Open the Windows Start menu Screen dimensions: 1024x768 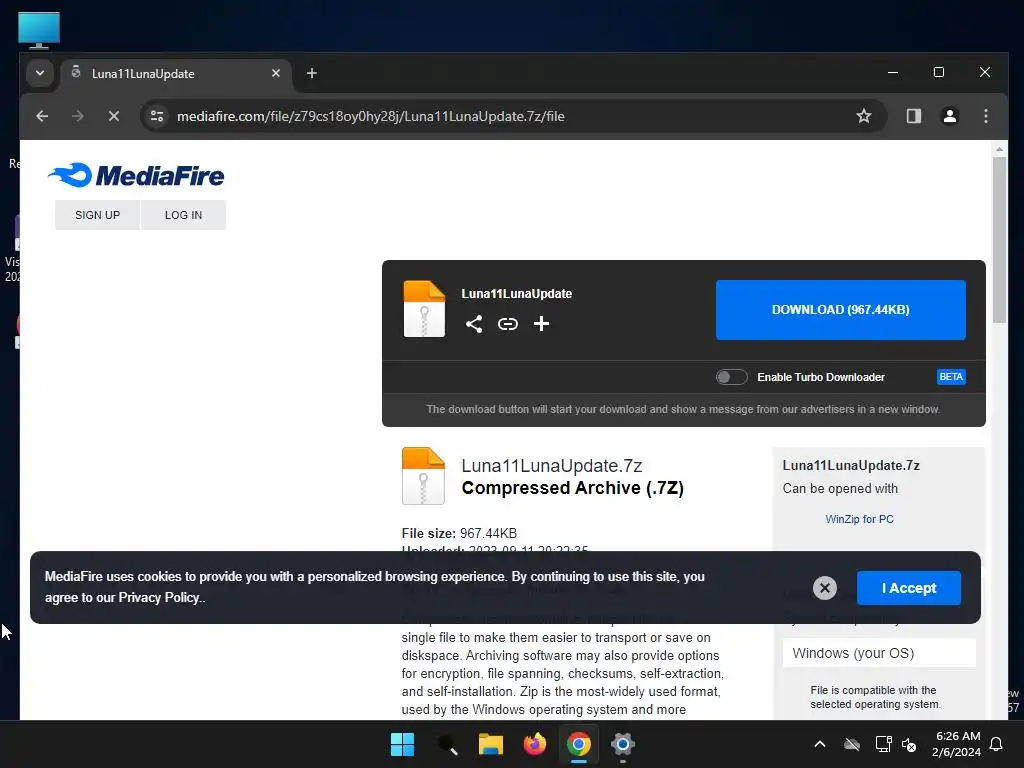click(402, 744)
